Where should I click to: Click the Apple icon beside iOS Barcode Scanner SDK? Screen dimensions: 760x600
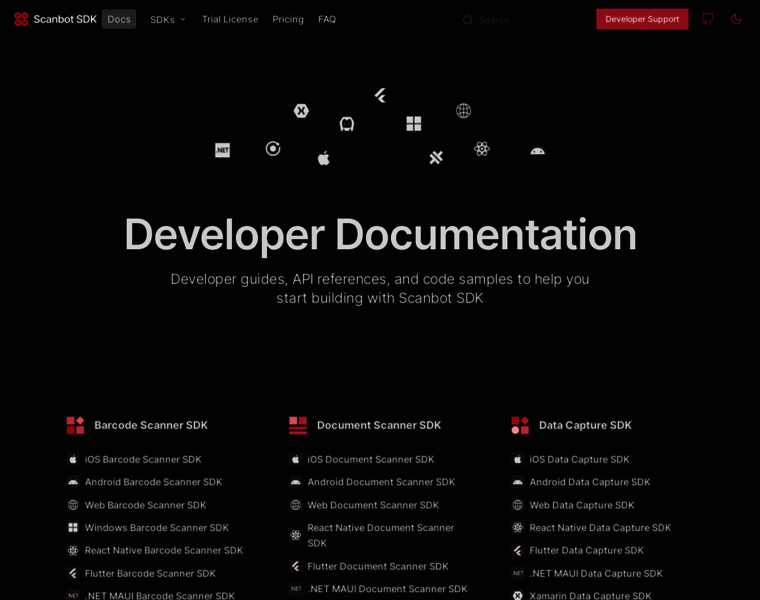click(73, 459)
